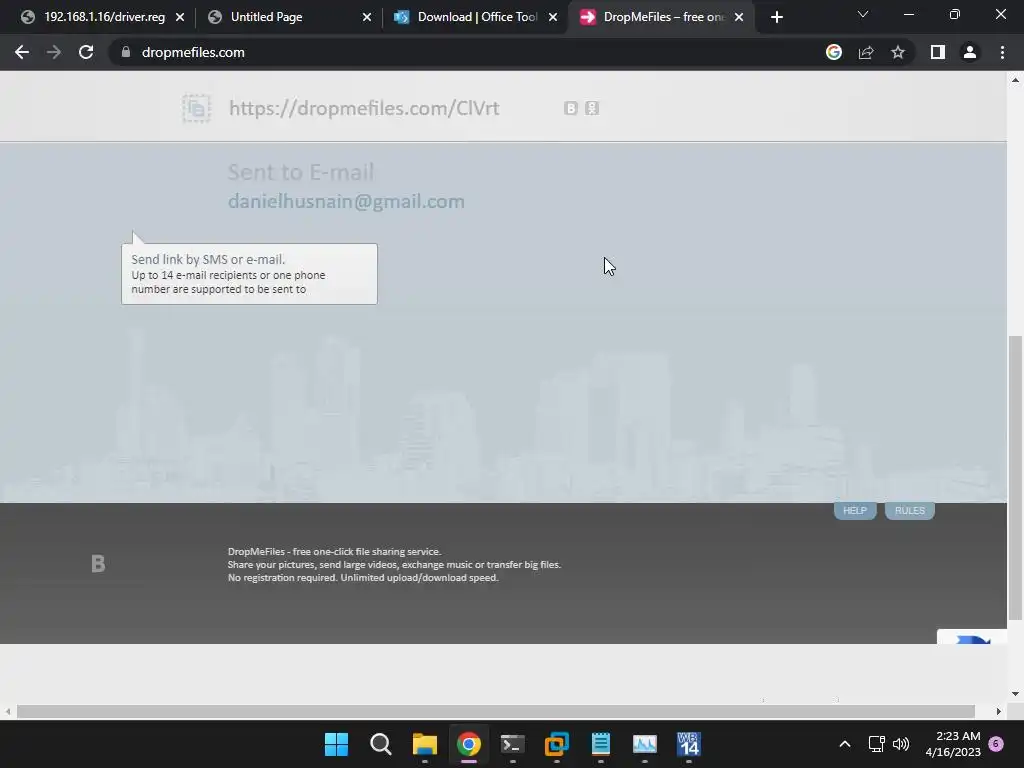Image resolution: width=1024 pixels, height=768 pixels.
Task: Bookmark this page with the star icon
Action: pyautogui.click(x=898, y=52)
